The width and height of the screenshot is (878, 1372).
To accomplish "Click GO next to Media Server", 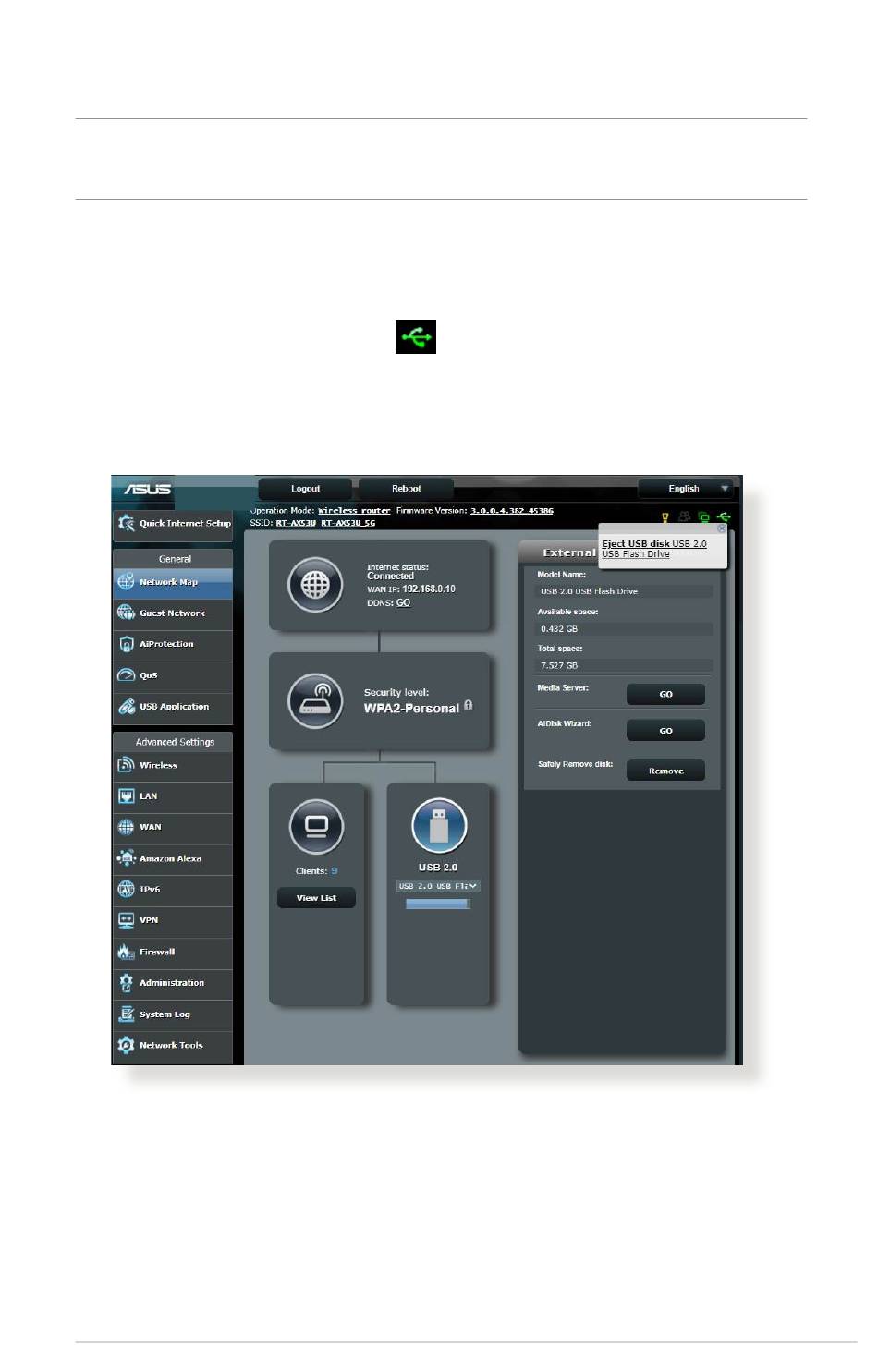I will (x=665, y=695).
